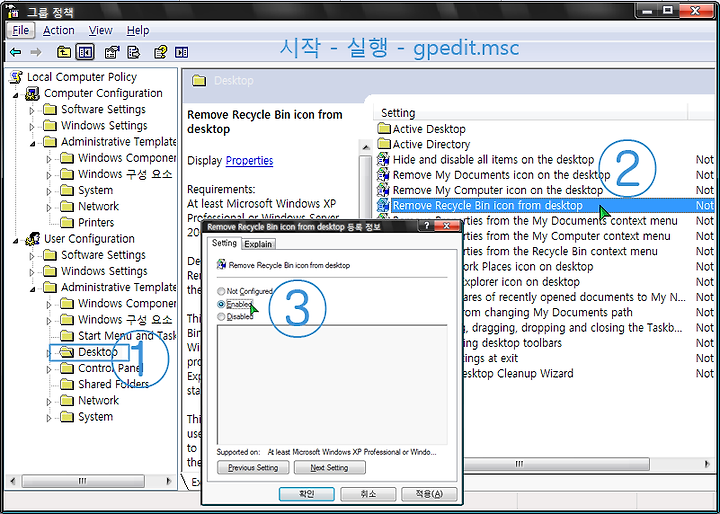Click the settings list horizontal scrollbar thumb
This screenshot has width=720, height=514.
click(x=556, y=464)
